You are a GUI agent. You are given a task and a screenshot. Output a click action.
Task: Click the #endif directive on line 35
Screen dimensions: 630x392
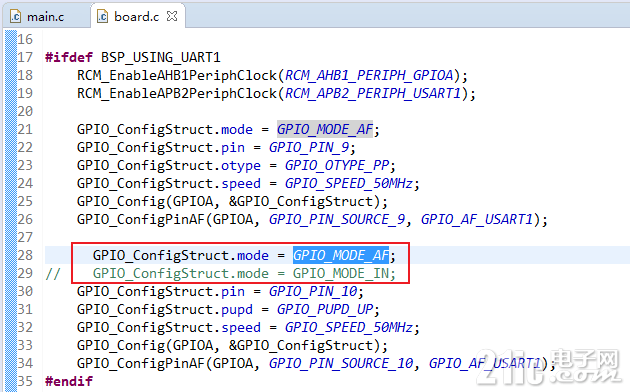69,381
